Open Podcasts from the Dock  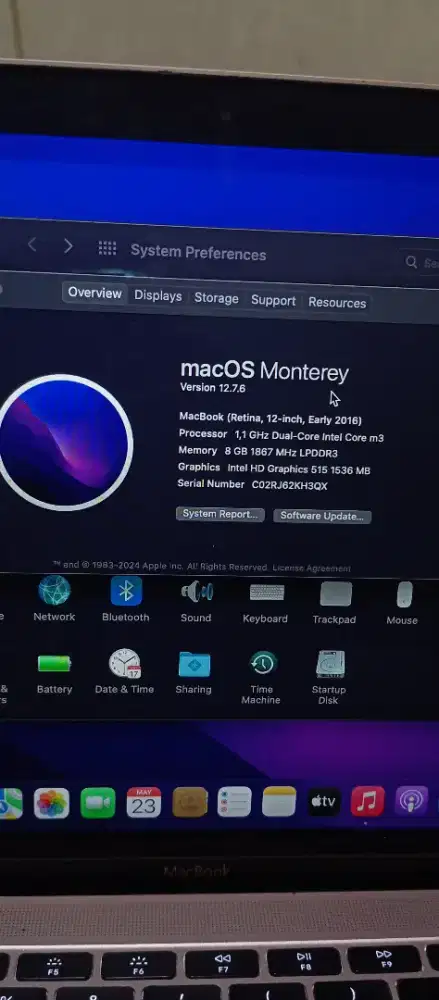(x=412, y=800)
